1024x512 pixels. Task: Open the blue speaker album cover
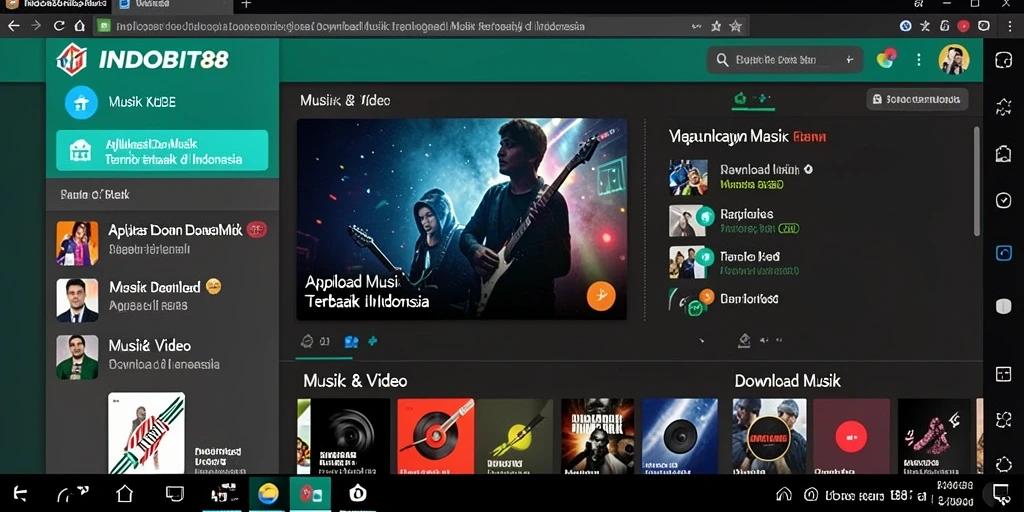[x=679, y=436]
